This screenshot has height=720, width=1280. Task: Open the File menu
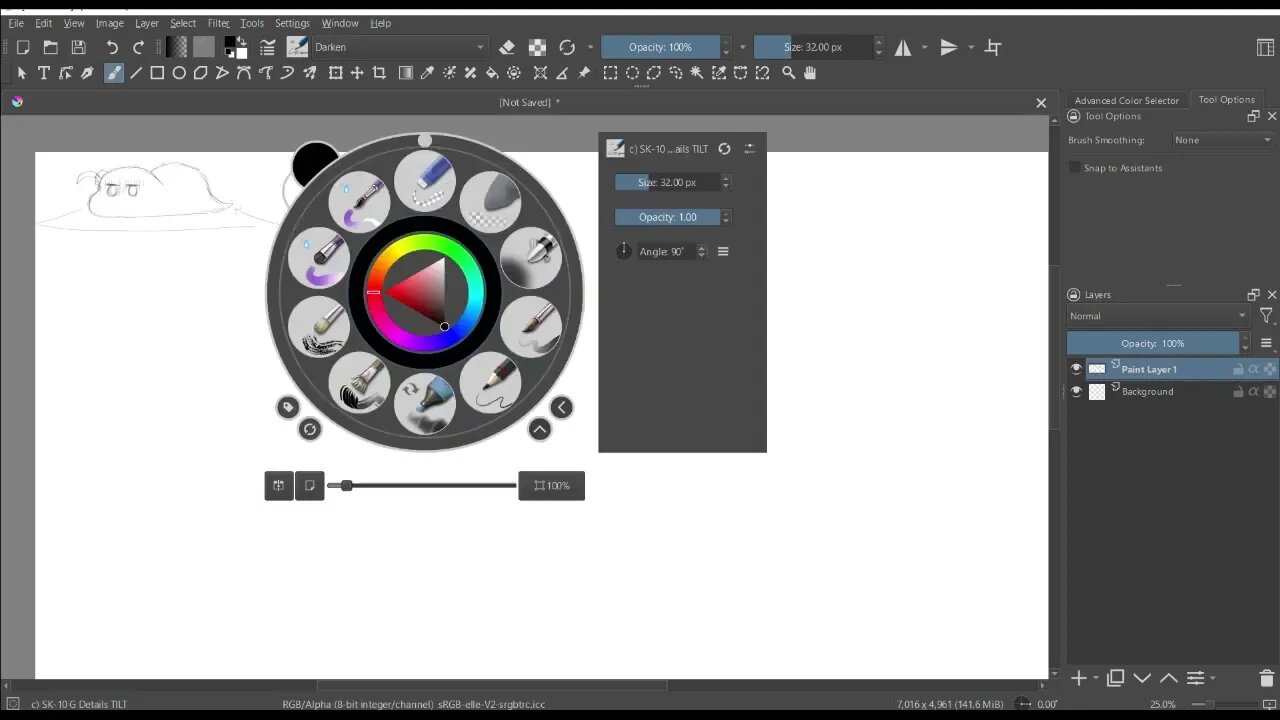coord(16,23)
